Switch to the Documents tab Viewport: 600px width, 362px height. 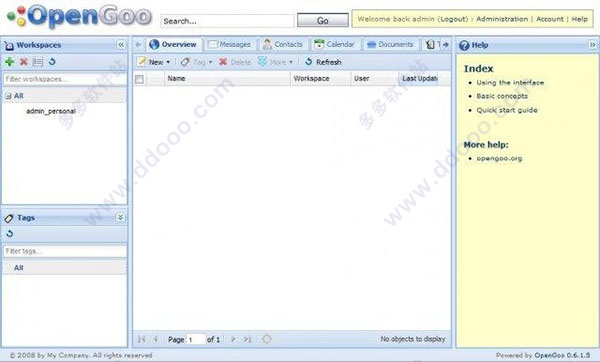pyautogui.click(x=390, y=44)
